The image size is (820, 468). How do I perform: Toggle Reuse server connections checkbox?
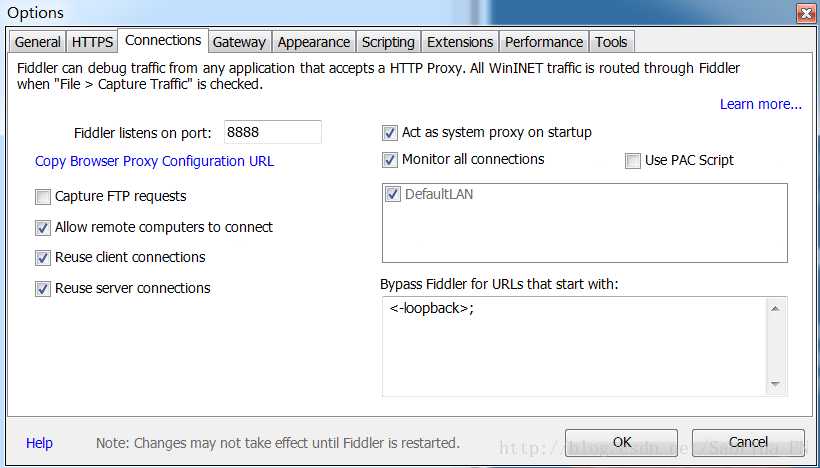(43, 289)
